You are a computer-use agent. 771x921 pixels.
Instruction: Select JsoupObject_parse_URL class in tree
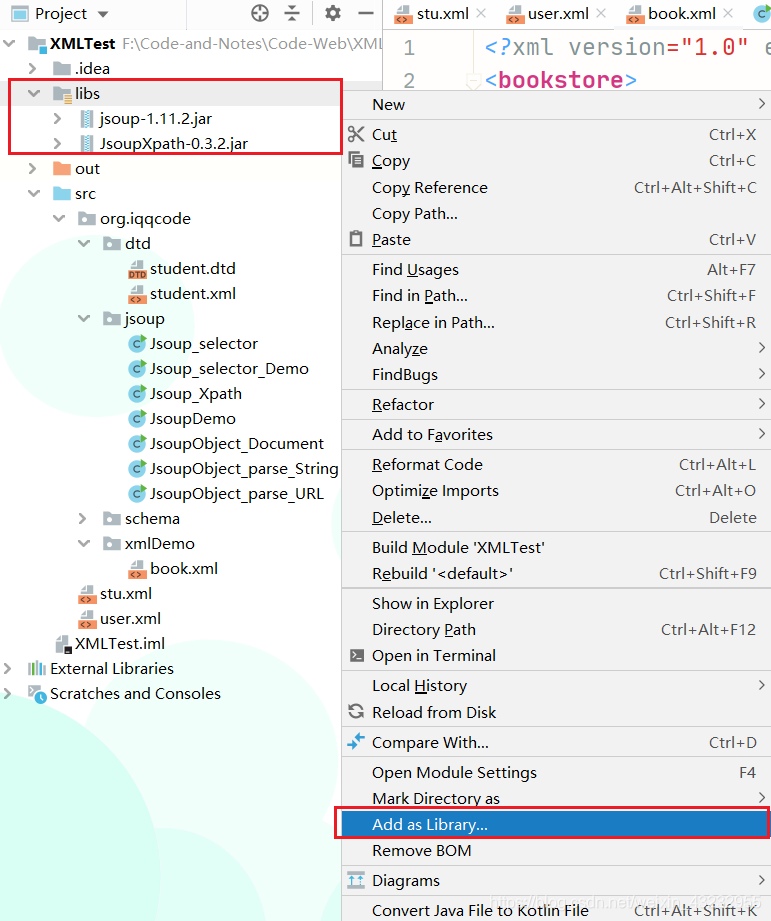click(x=237, y=494)
